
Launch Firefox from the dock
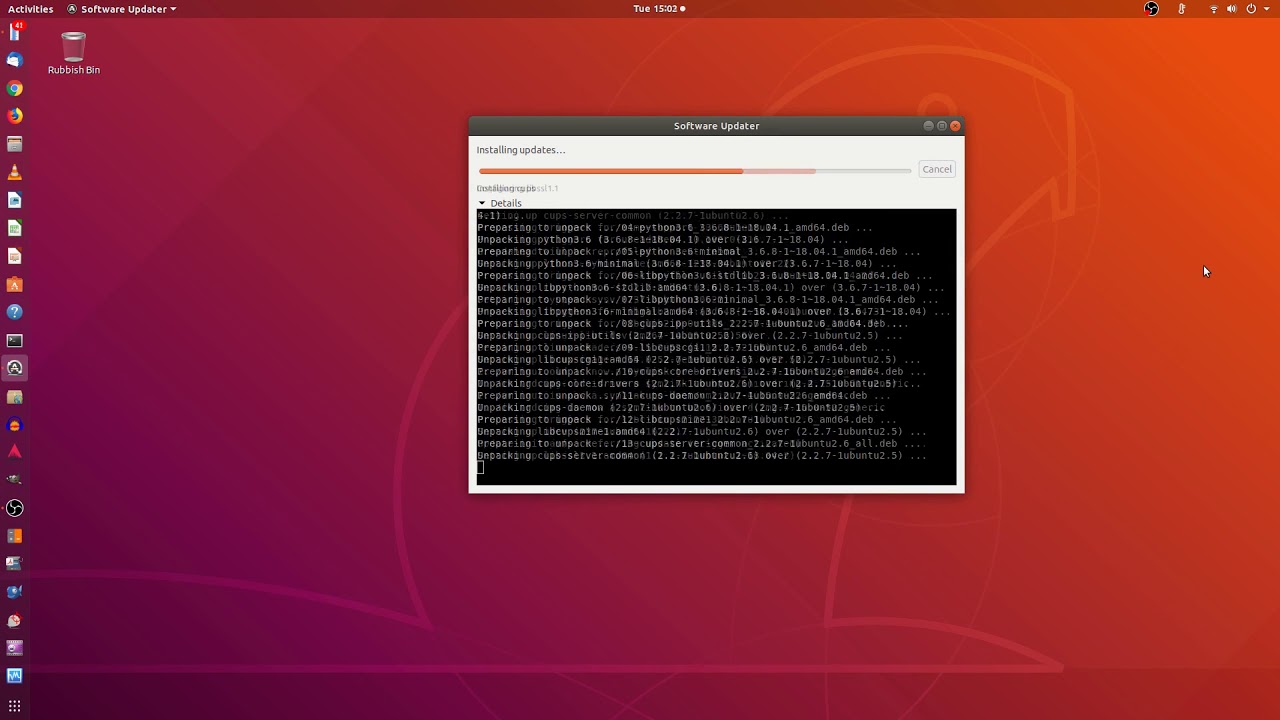coord(14,116)
